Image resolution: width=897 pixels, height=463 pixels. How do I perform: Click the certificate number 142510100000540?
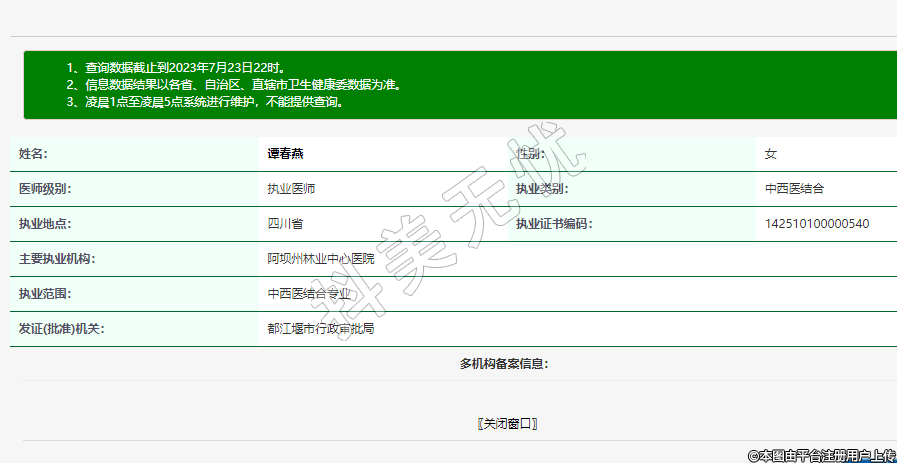pyautogui.click(x=816, y=224)
